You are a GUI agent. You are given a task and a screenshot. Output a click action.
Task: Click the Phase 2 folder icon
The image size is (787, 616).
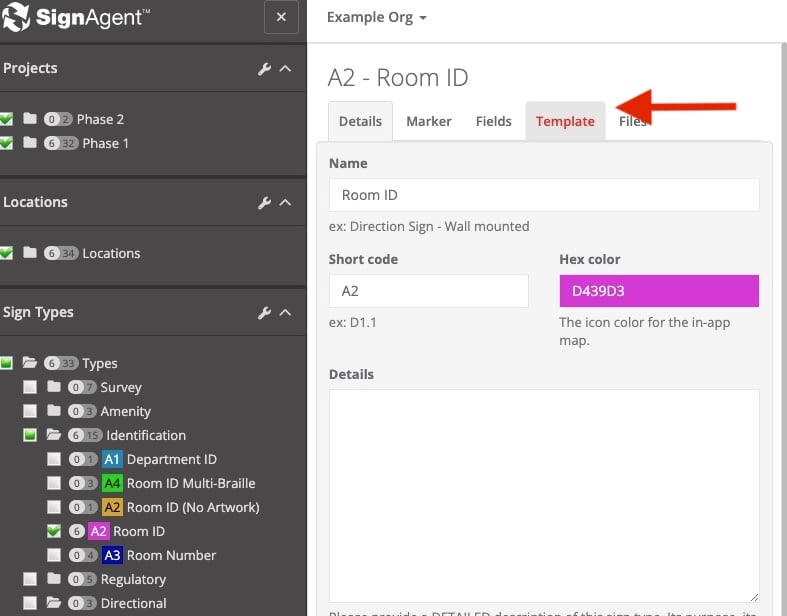(x=30, y=119)
